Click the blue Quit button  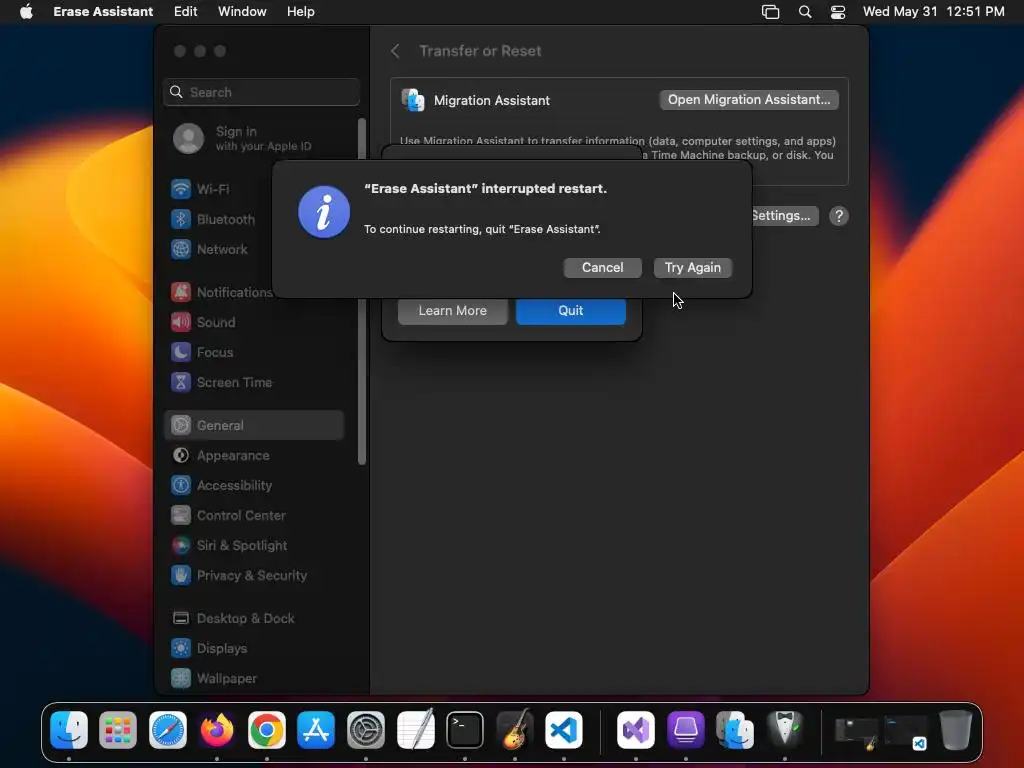coord(570,311)
